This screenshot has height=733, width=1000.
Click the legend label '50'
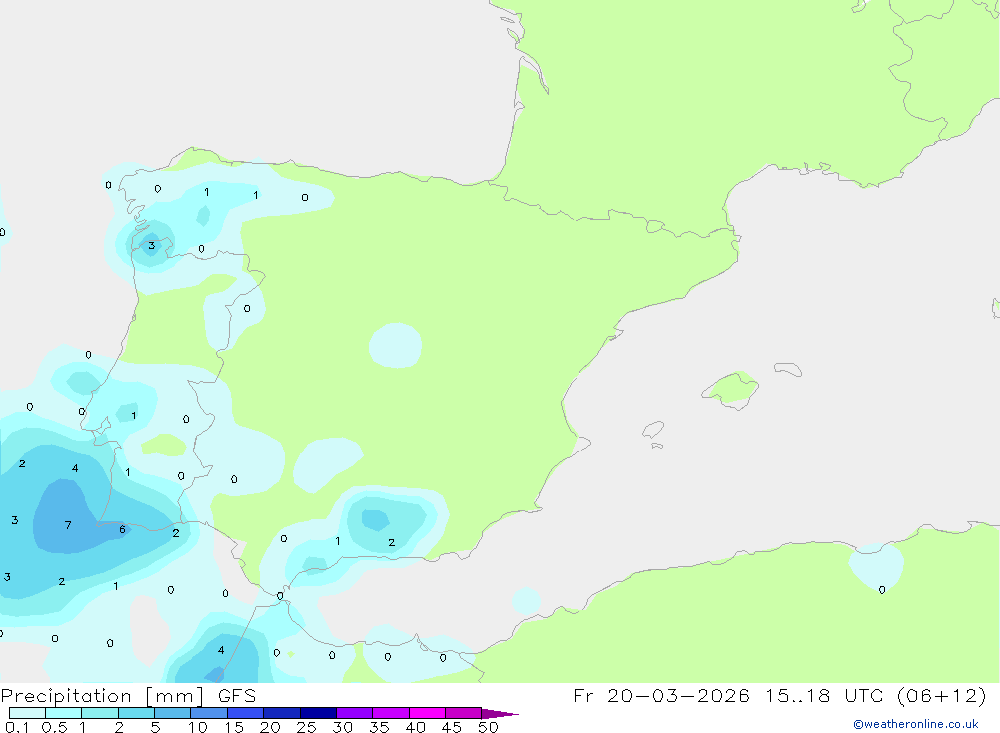click(488, 727)
